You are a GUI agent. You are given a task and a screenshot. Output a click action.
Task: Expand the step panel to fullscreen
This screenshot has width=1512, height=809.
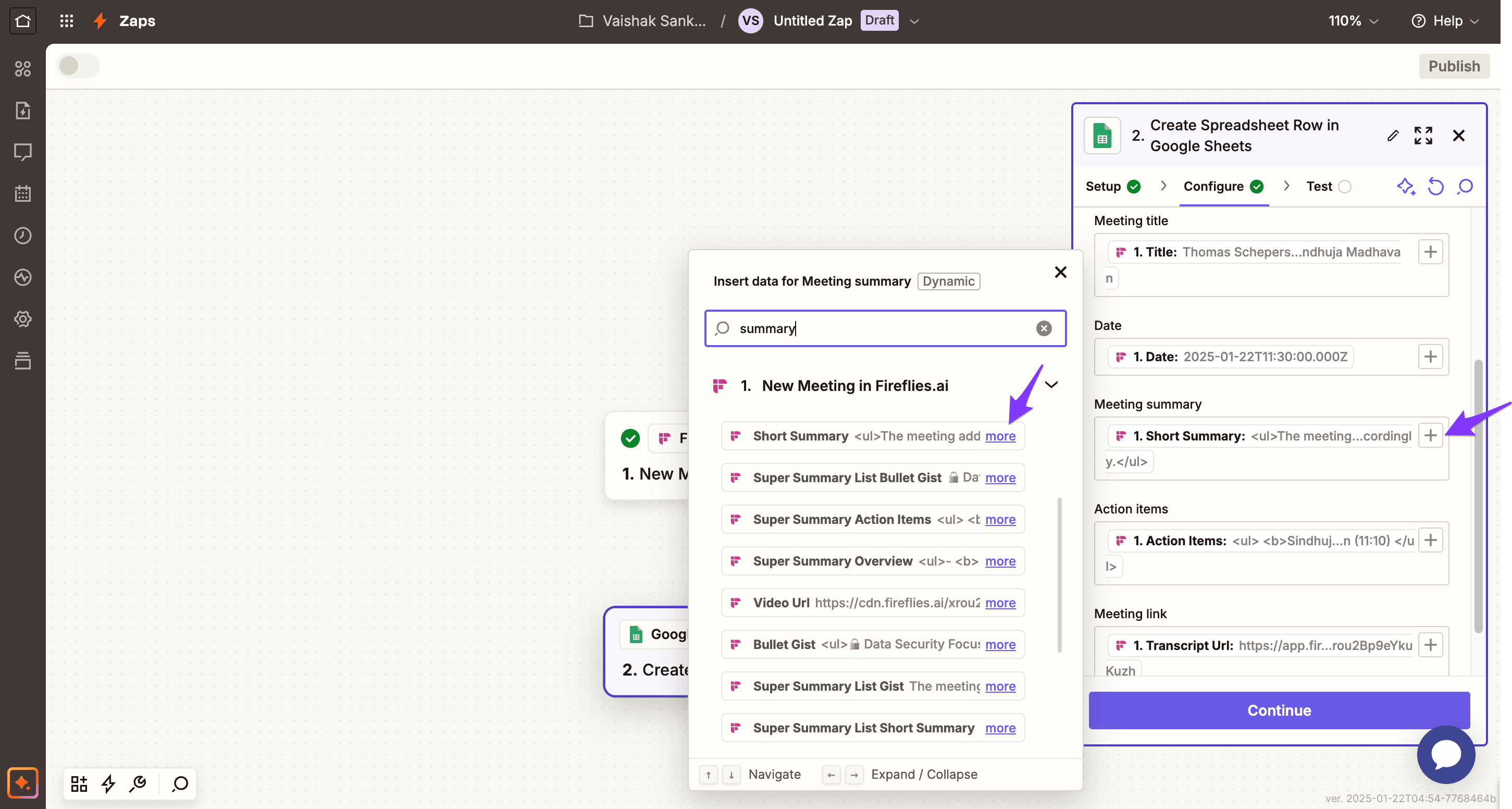1423,136
